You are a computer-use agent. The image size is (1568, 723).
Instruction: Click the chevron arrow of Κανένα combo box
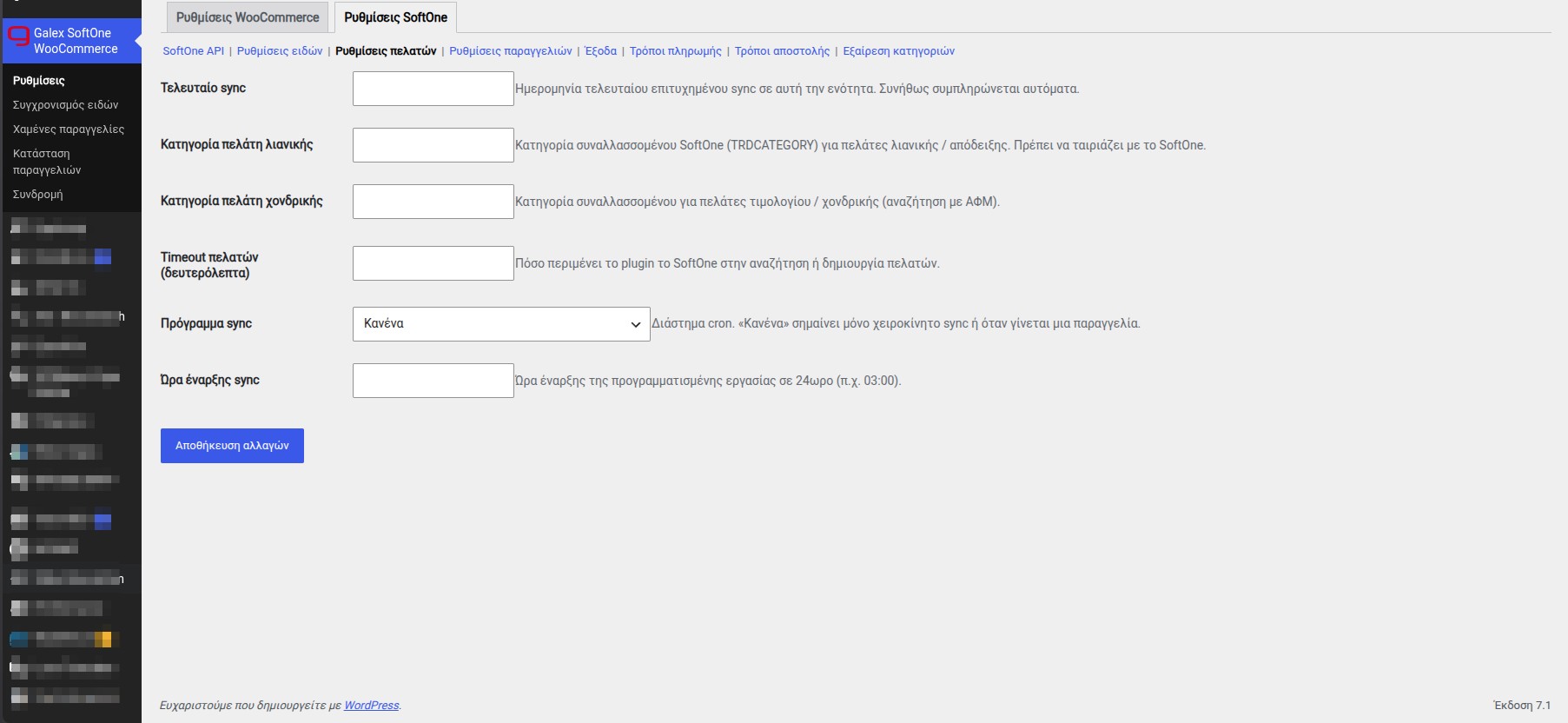pos(636,324)
